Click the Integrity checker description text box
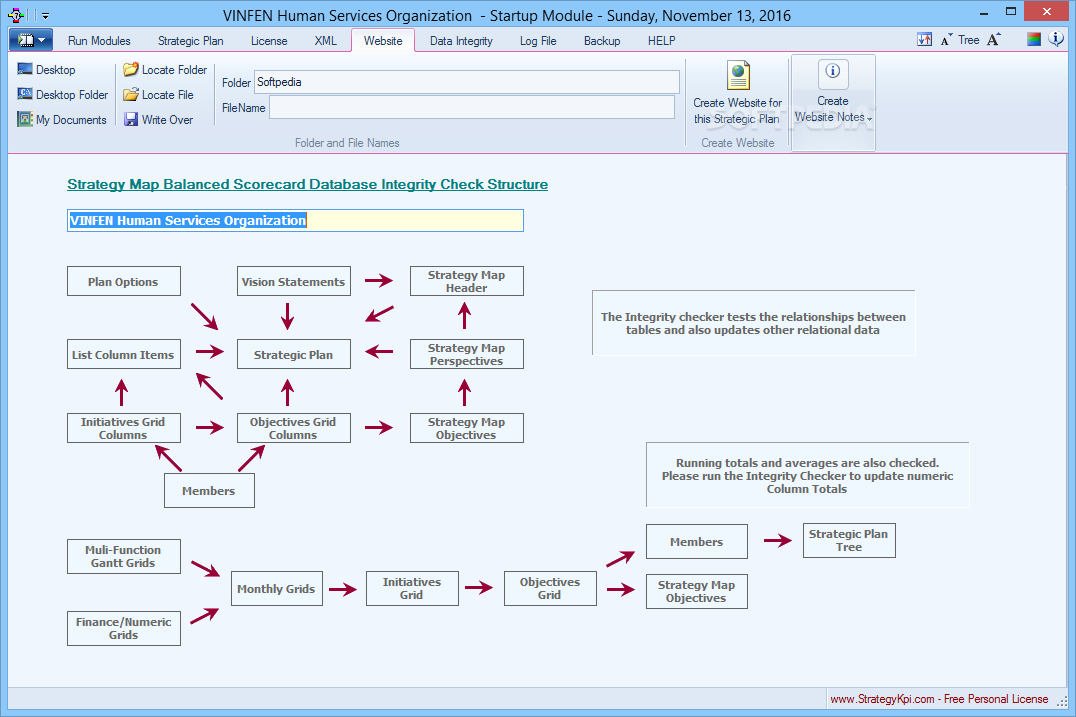Viewport: 1076px width, 717px height. (753, 323)
